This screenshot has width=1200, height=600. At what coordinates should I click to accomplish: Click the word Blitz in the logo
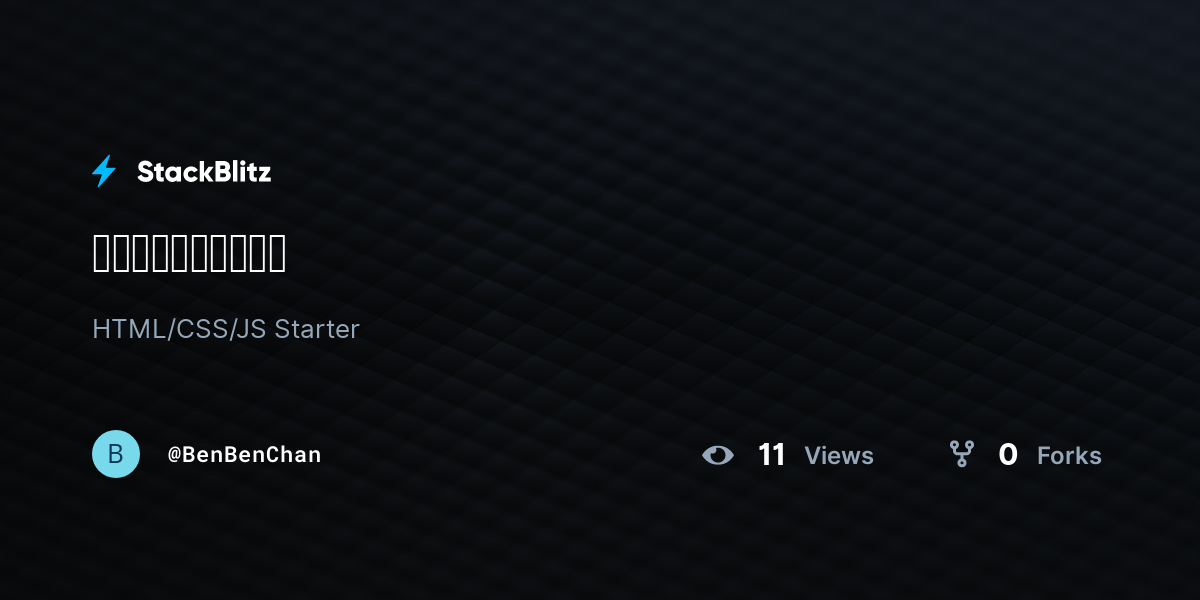pos(238,172)
